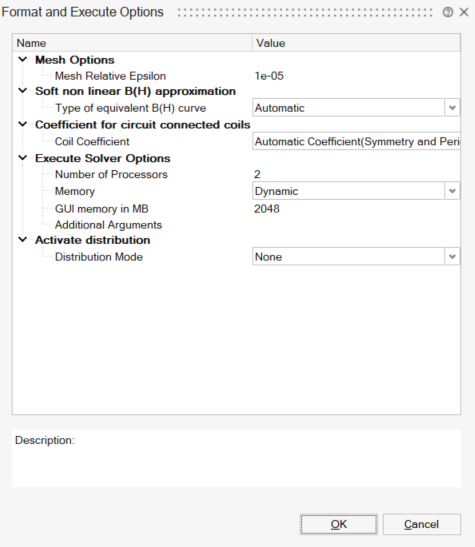Click the Mesh Options heading text
The image size is (475, 547).
pyautogui.click(x=75, y=60)
